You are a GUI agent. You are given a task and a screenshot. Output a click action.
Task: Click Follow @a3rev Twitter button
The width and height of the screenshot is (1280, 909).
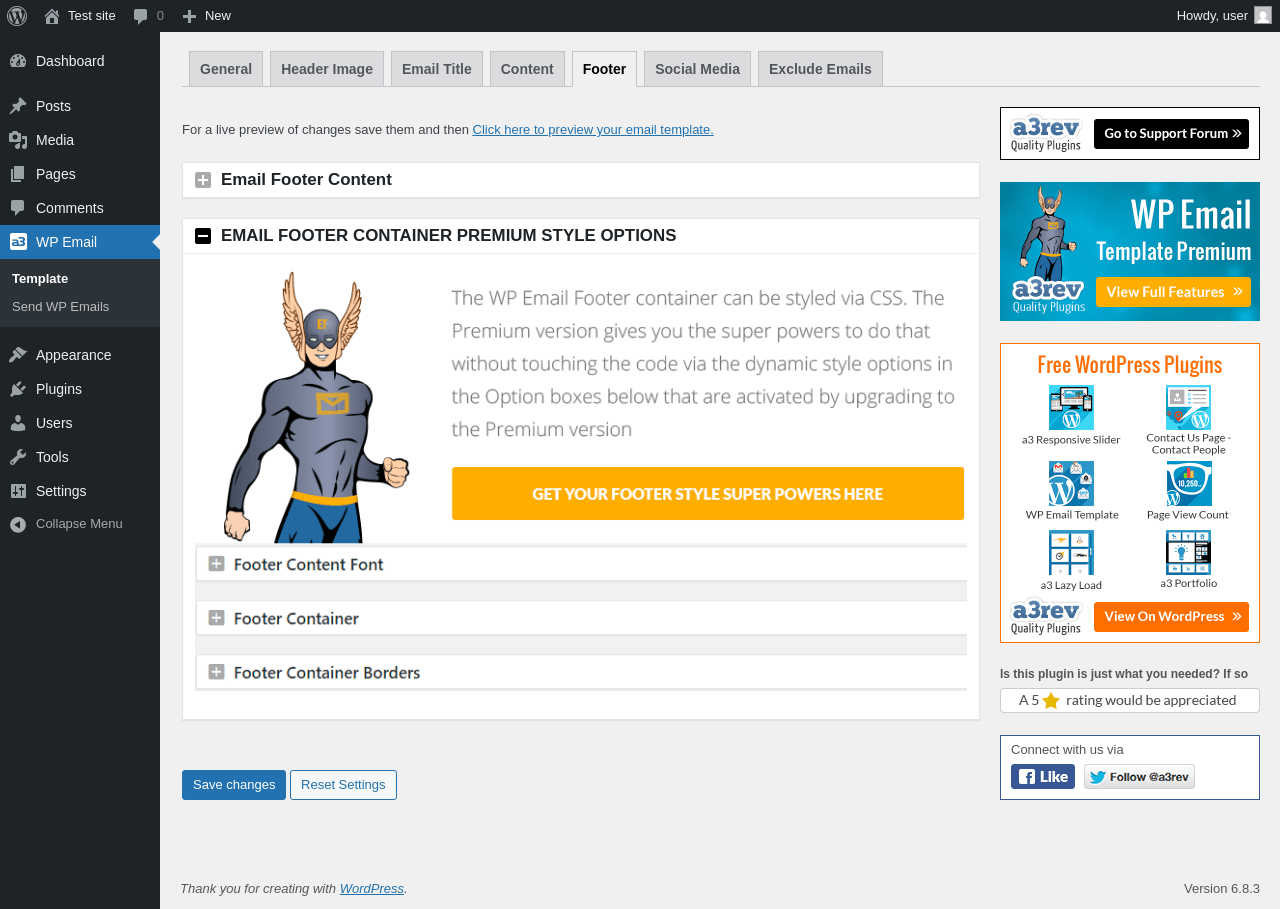pos(1139,777)
